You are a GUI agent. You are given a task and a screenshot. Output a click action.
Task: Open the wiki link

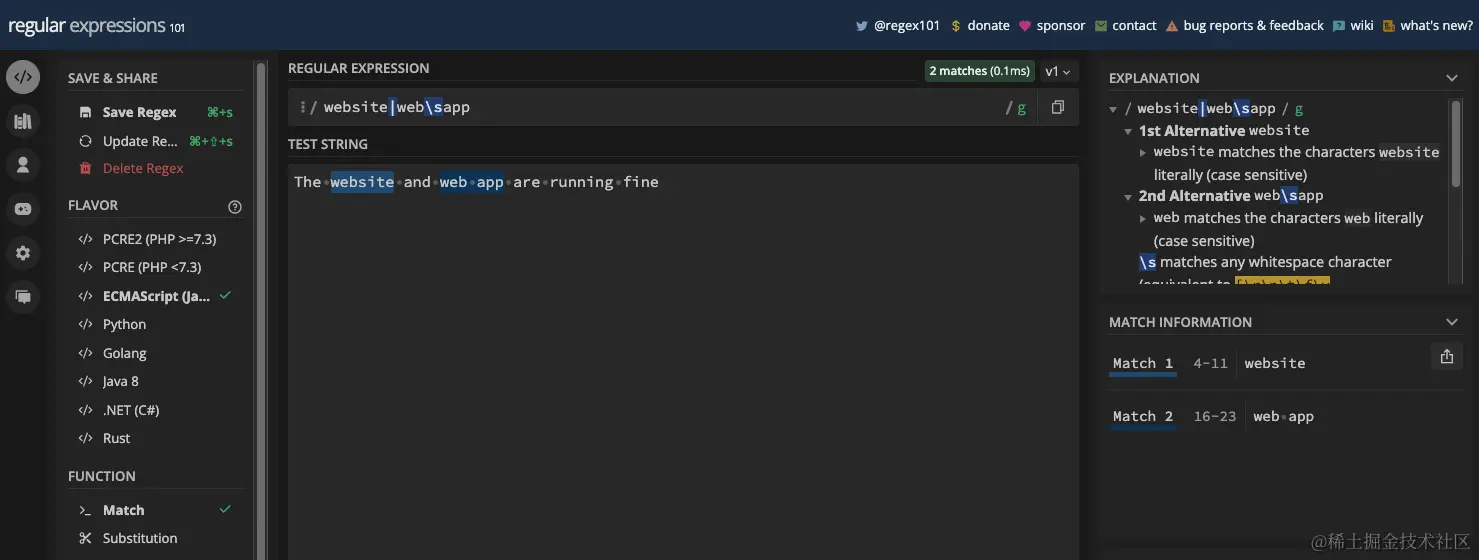(x=1362, y=26)
